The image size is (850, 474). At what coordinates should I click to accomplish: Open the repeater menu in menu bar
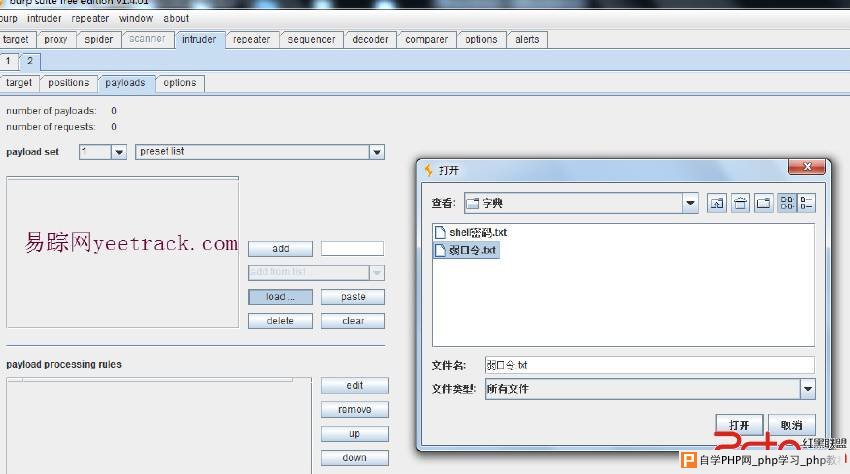click(x=90, y=18)
